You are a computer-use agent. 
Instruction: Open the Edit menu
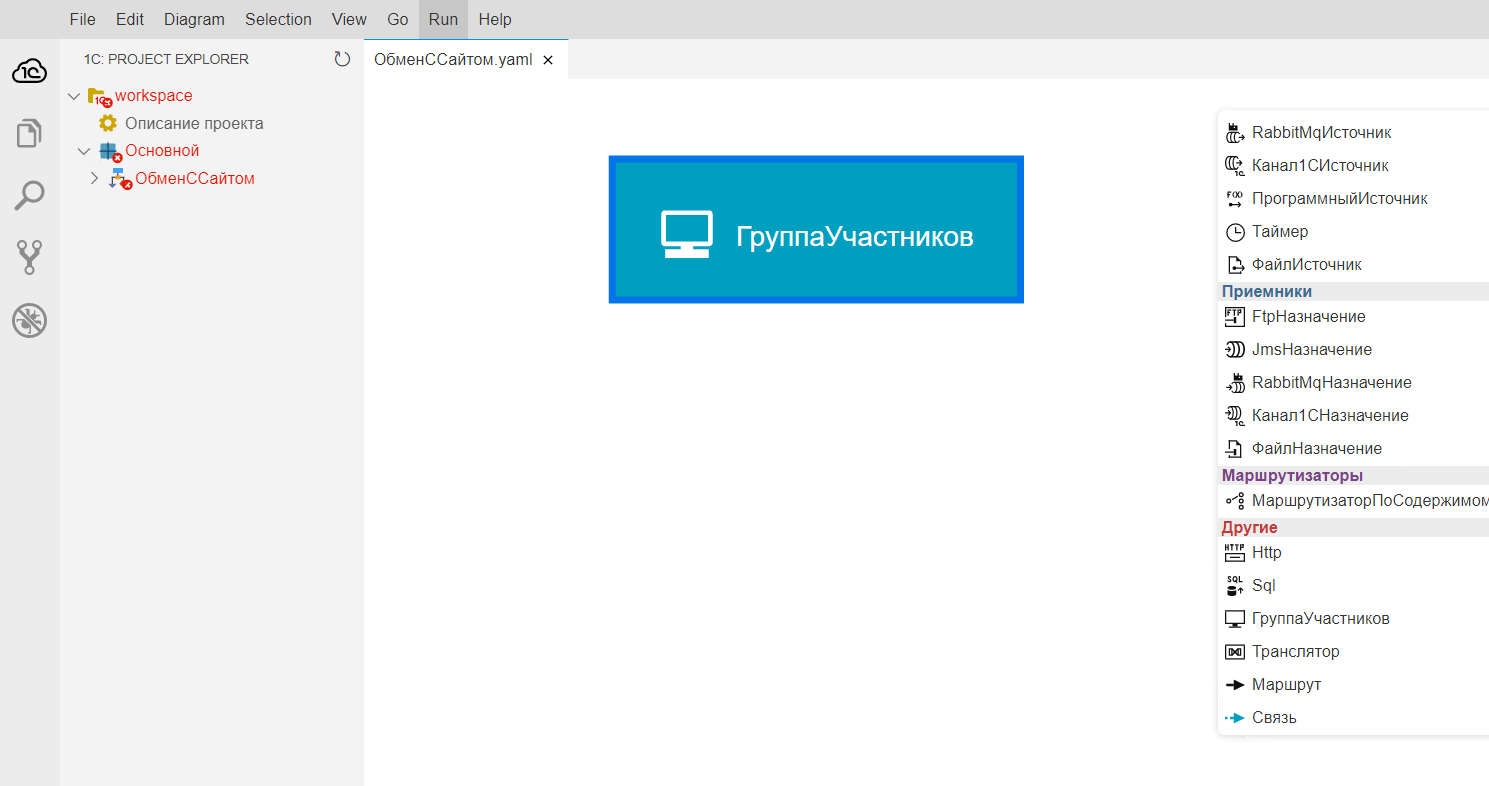tap(130, 19)
